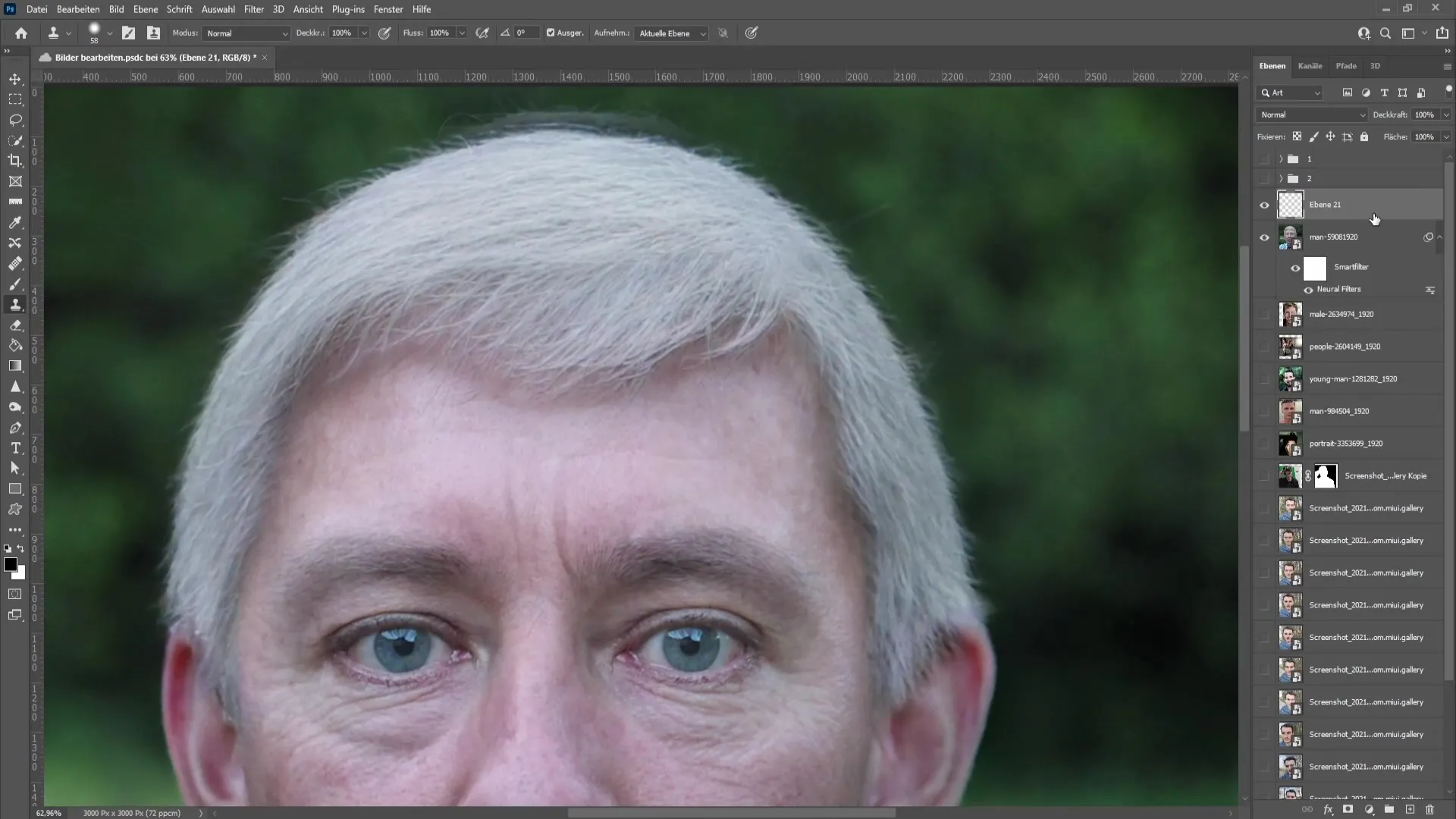Click the man-59081920 layer thumbnail
The image size is (1456, 819).
coord(1290,237)
